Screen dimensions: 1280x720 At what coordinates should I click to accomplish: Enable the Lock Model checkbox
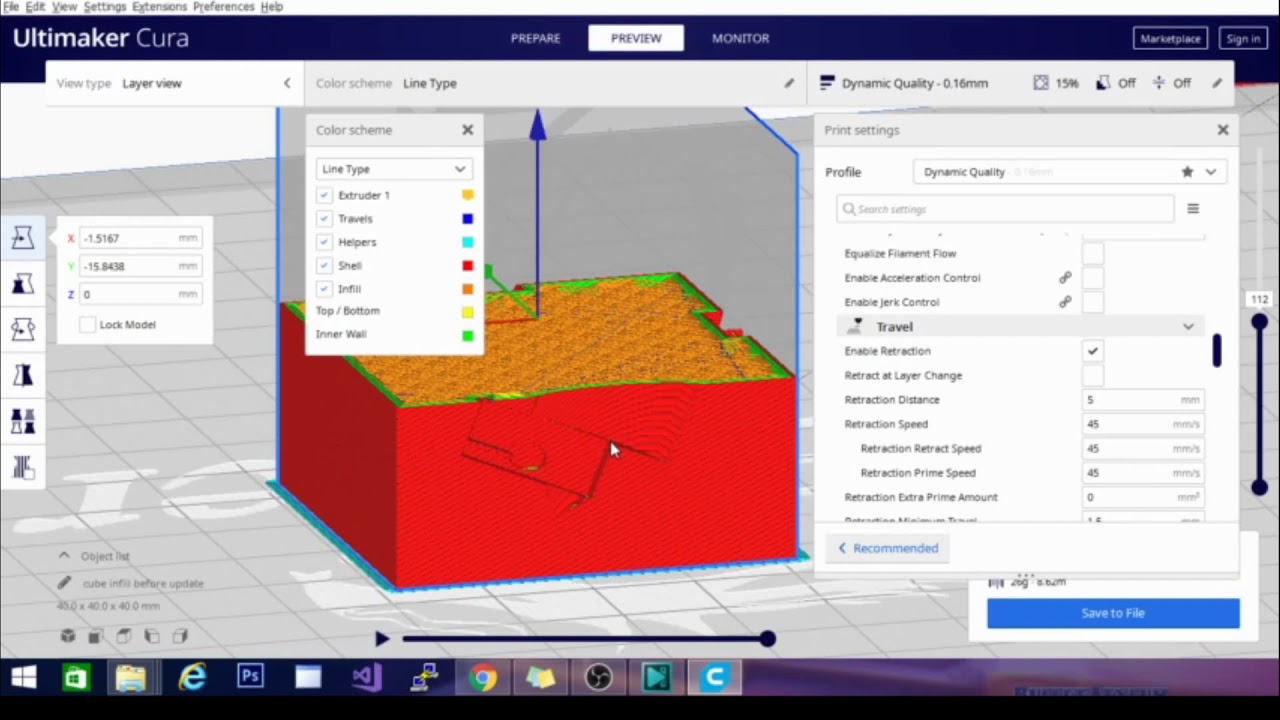click(88, 325)
